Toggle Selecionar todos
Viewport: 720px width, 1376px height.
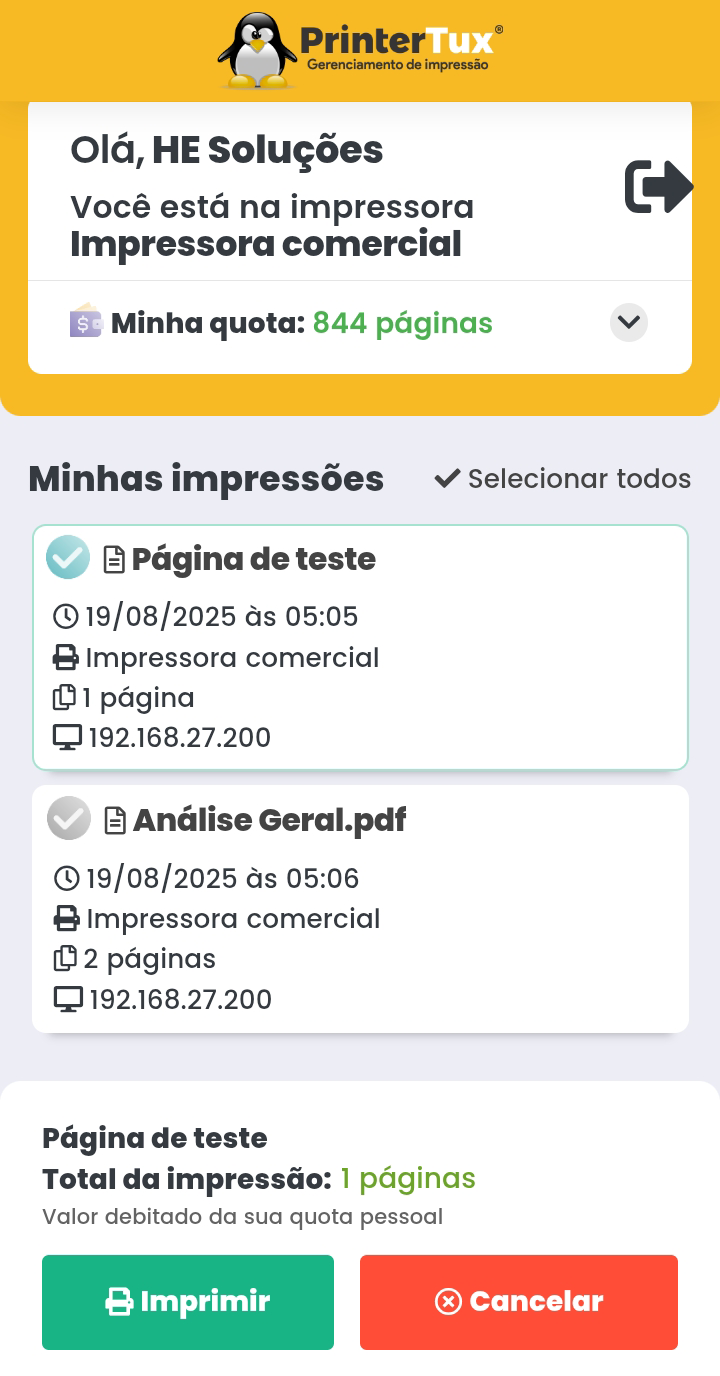point(563,479)
